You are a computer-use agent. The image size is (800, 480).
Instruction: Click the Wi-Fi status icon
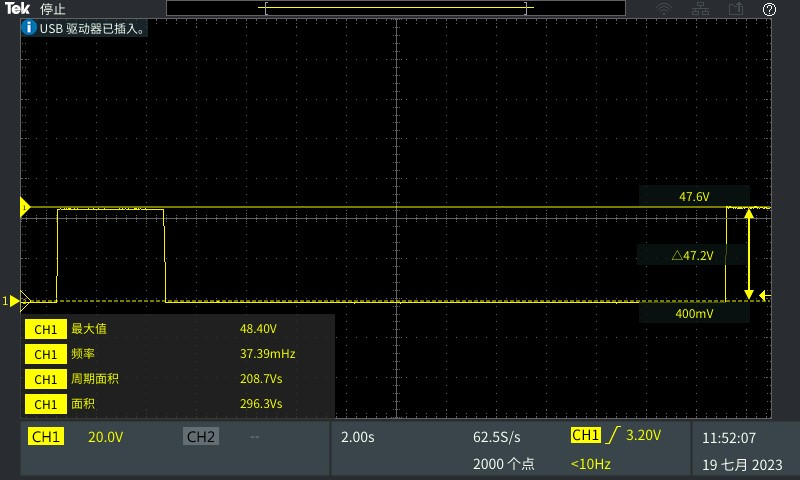pyautogui.click(x=663, y=9)
